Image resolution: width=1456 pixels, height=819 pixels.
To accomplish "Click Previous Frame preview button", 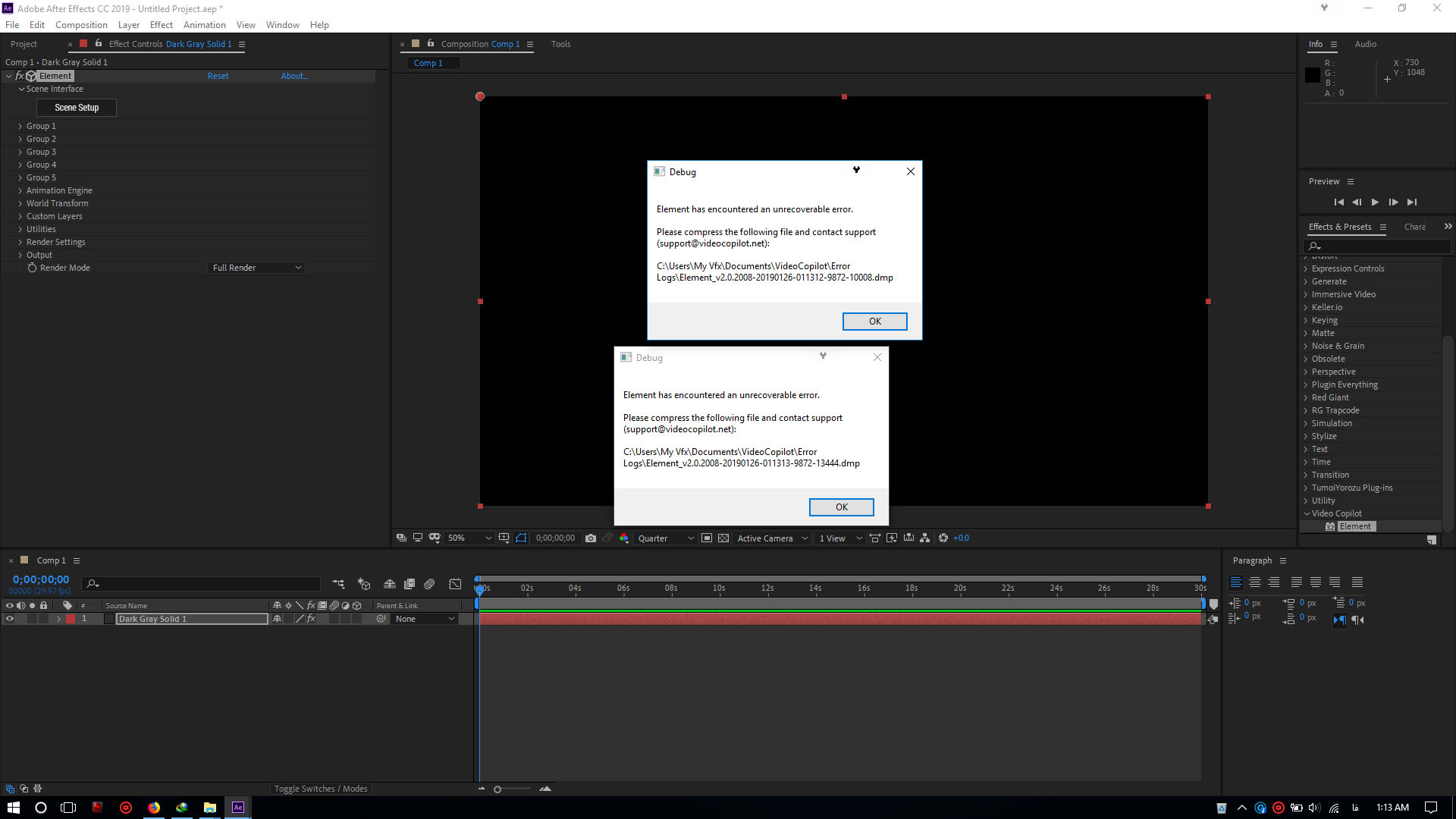I will [1357, 202].
